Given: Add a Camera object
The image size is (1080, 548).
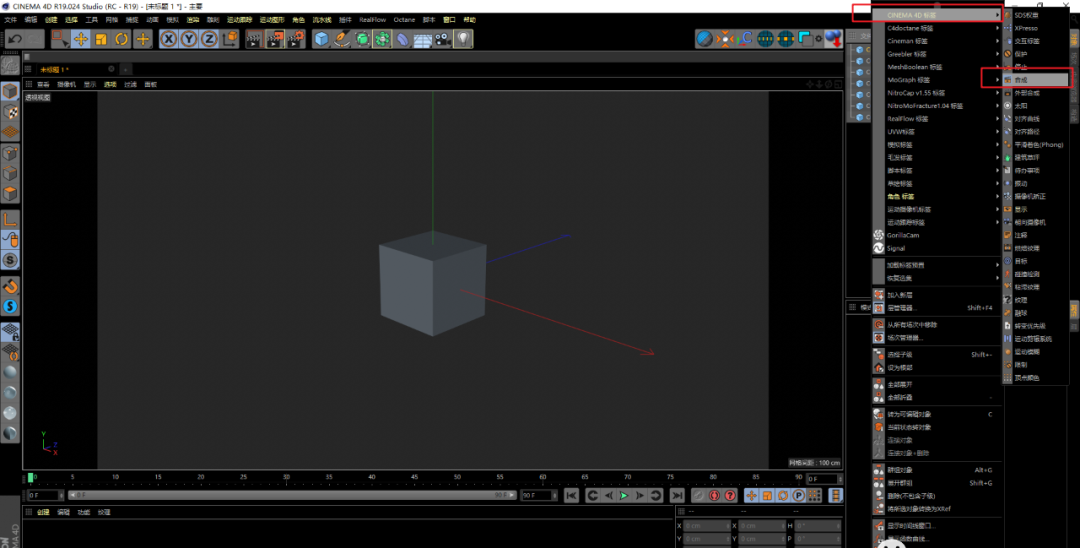Looking at the screenshot, I should point(443,39).
